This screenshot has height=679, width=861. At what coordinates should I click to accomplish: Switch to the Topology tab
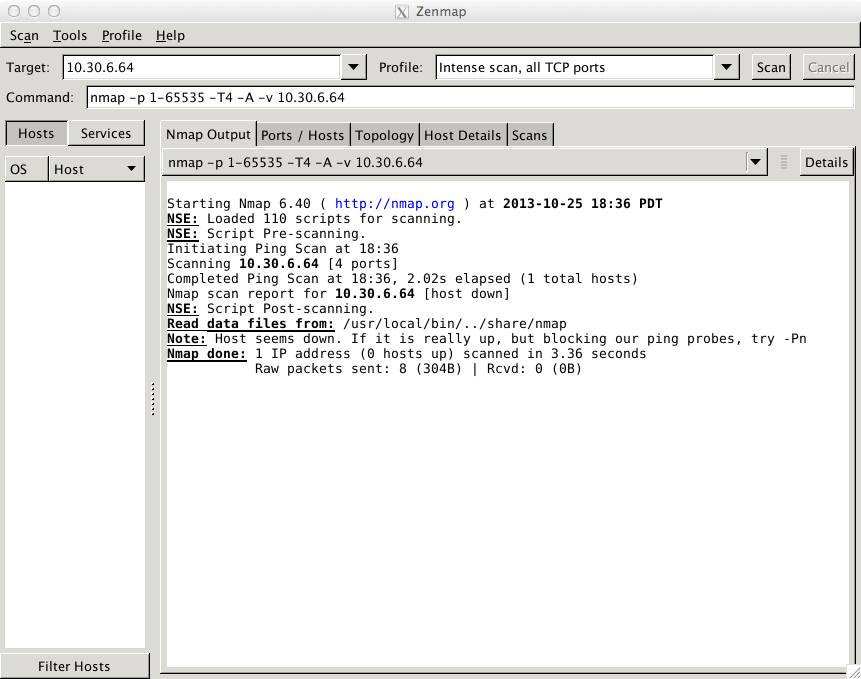(x=384, y=135)
